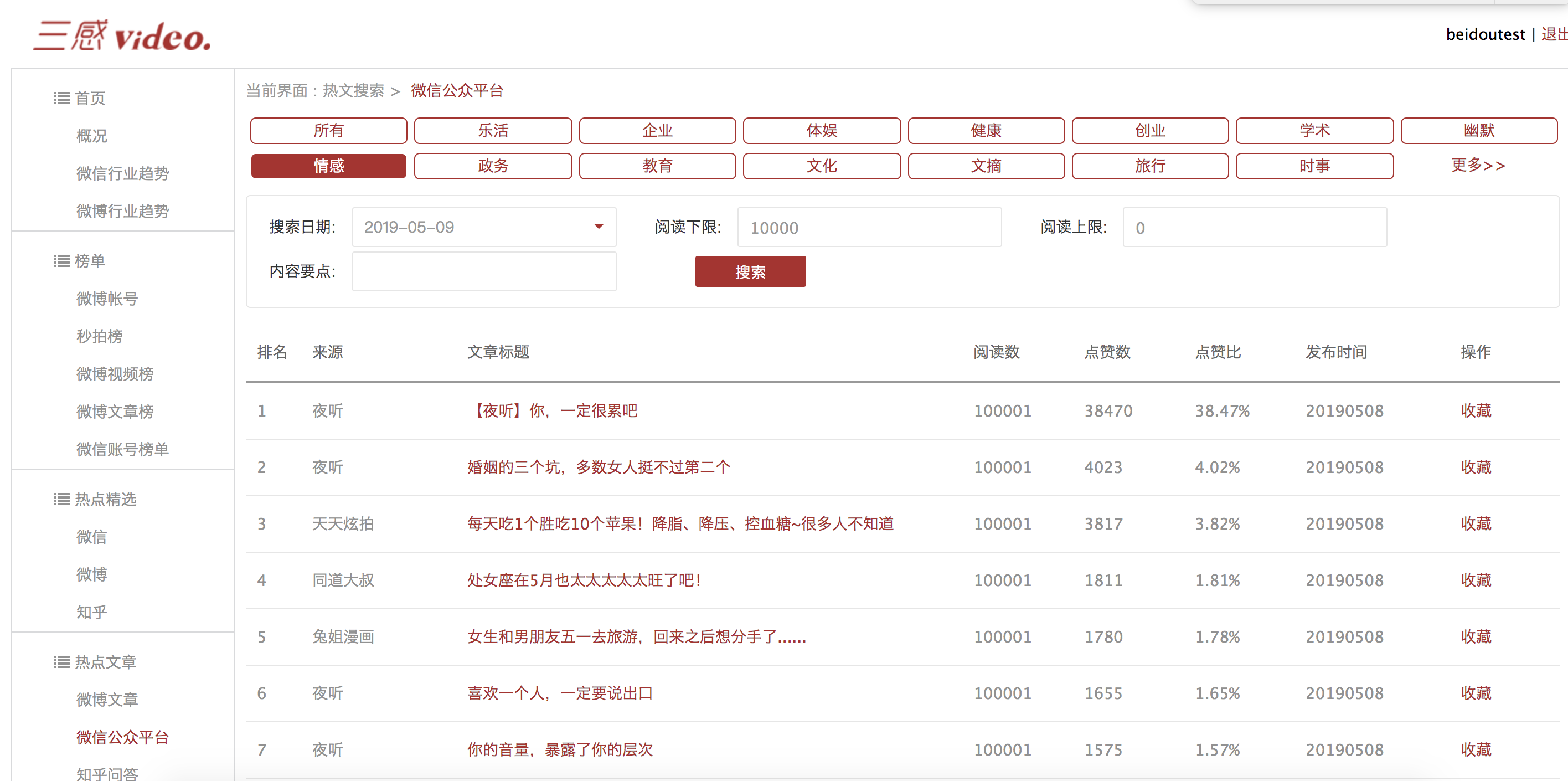Viewport: 1568px width, 781px height.
Task: Open the 微信行业趋势 sidebar item
Action: click(x=122, y=173)
